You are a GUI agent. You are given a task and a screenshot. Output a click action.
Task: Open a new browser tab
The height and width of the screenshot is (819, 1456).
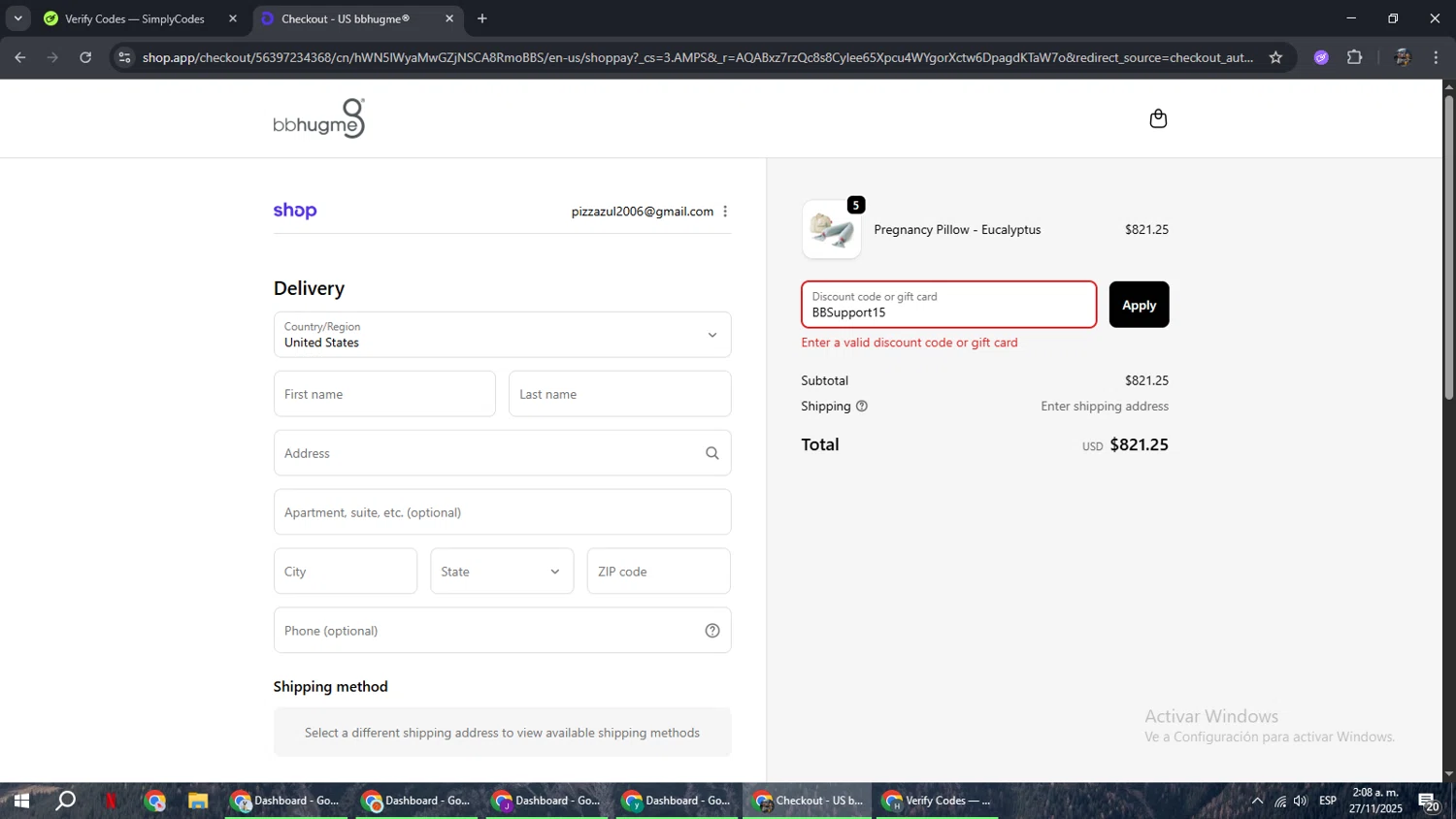pos(482,18)
